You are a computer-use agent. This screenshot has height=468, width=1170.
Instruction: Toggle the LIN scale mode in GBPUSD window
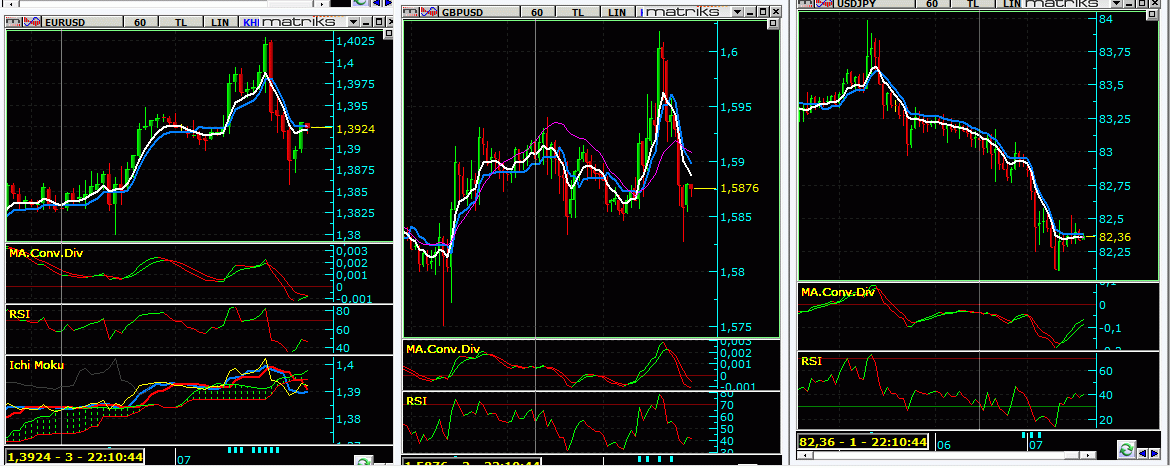pyautogui.click(x=618, y=12)
